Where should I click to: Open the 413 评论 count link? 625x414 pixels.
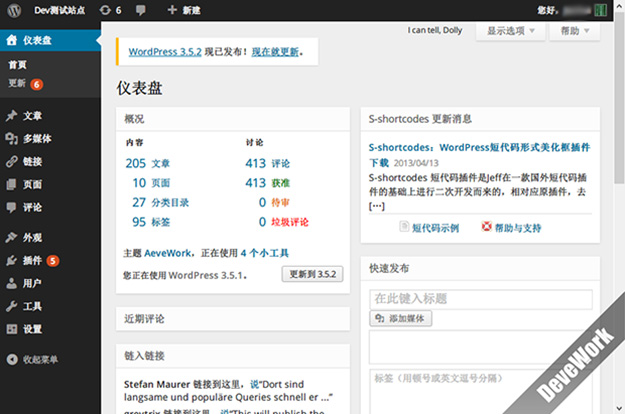tap(267, 163)
